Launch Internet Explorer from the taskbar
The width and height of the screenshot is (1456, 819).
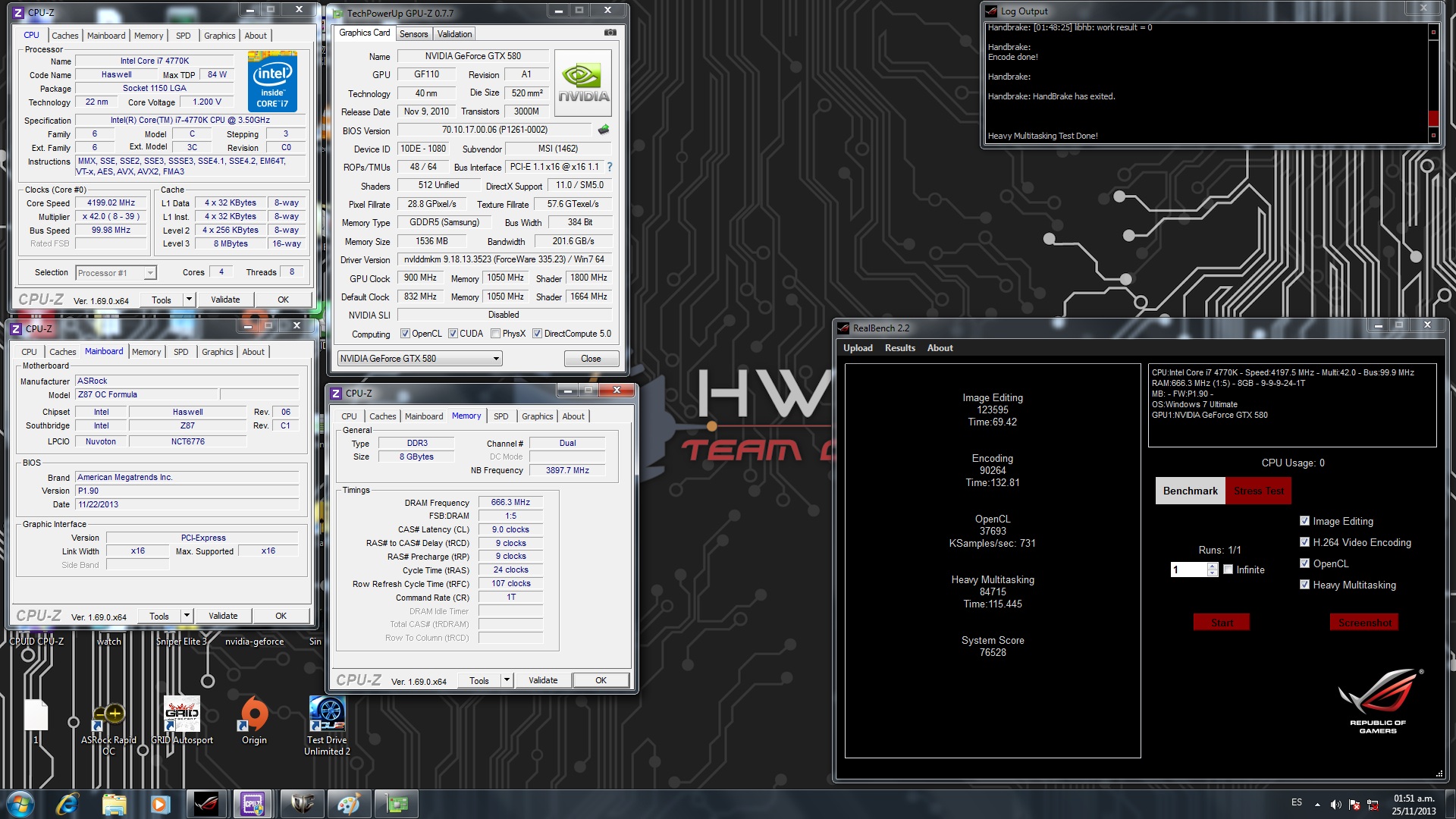(x=67, y=804)
